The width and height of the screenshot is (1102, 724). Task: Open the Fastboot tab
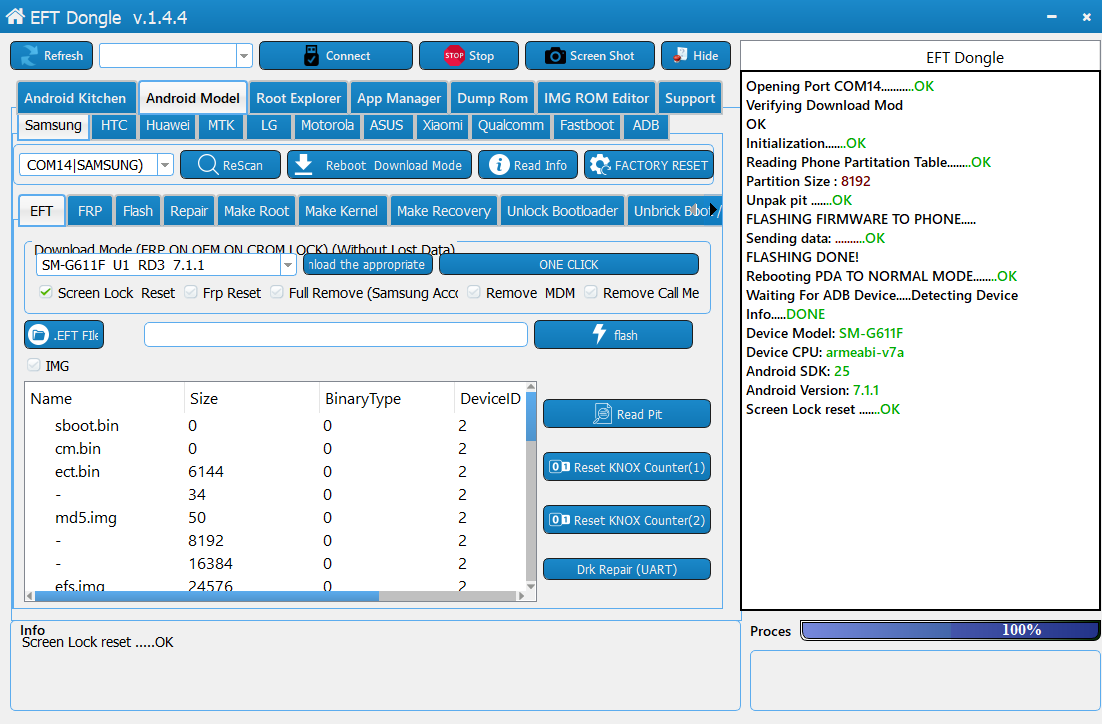[x=587, y=125]
